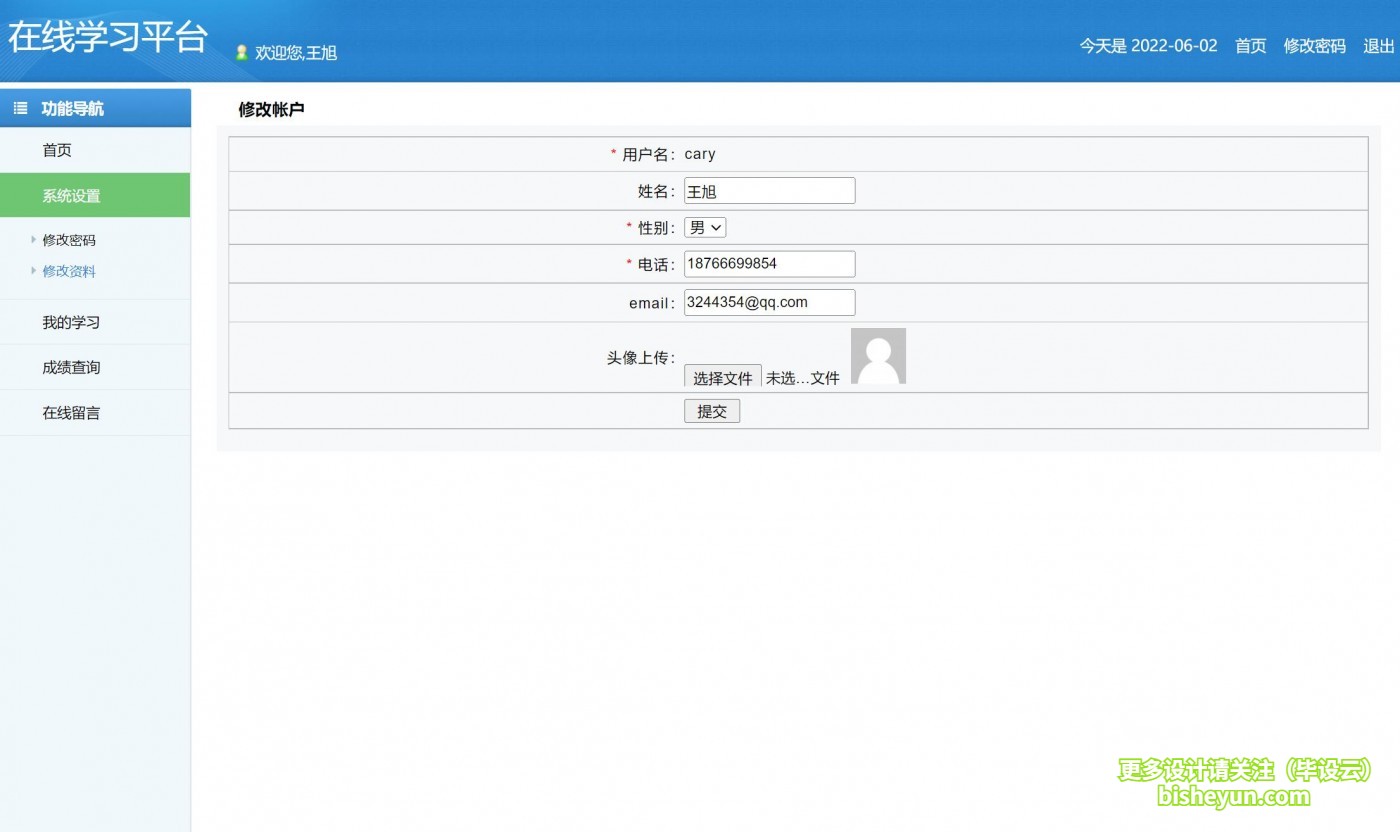Open 在线留言 in the sidebar
The height and width of the screenshot is (832, 1400).
tap(71, 412)
